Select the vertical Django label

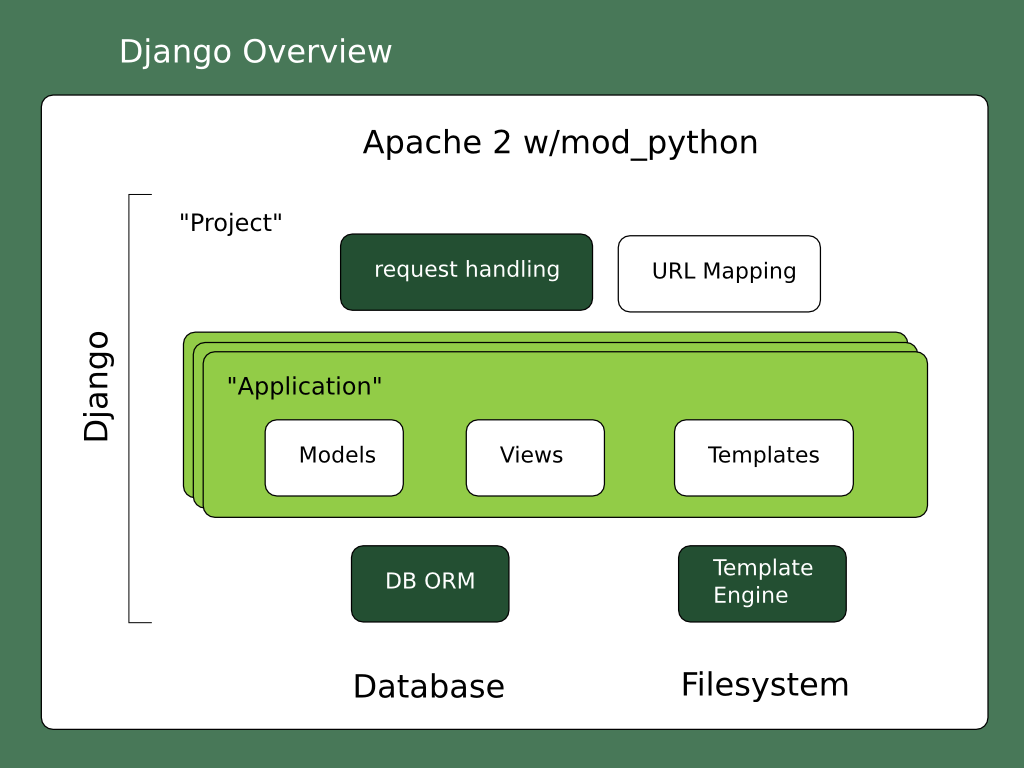tap(97, 387)
